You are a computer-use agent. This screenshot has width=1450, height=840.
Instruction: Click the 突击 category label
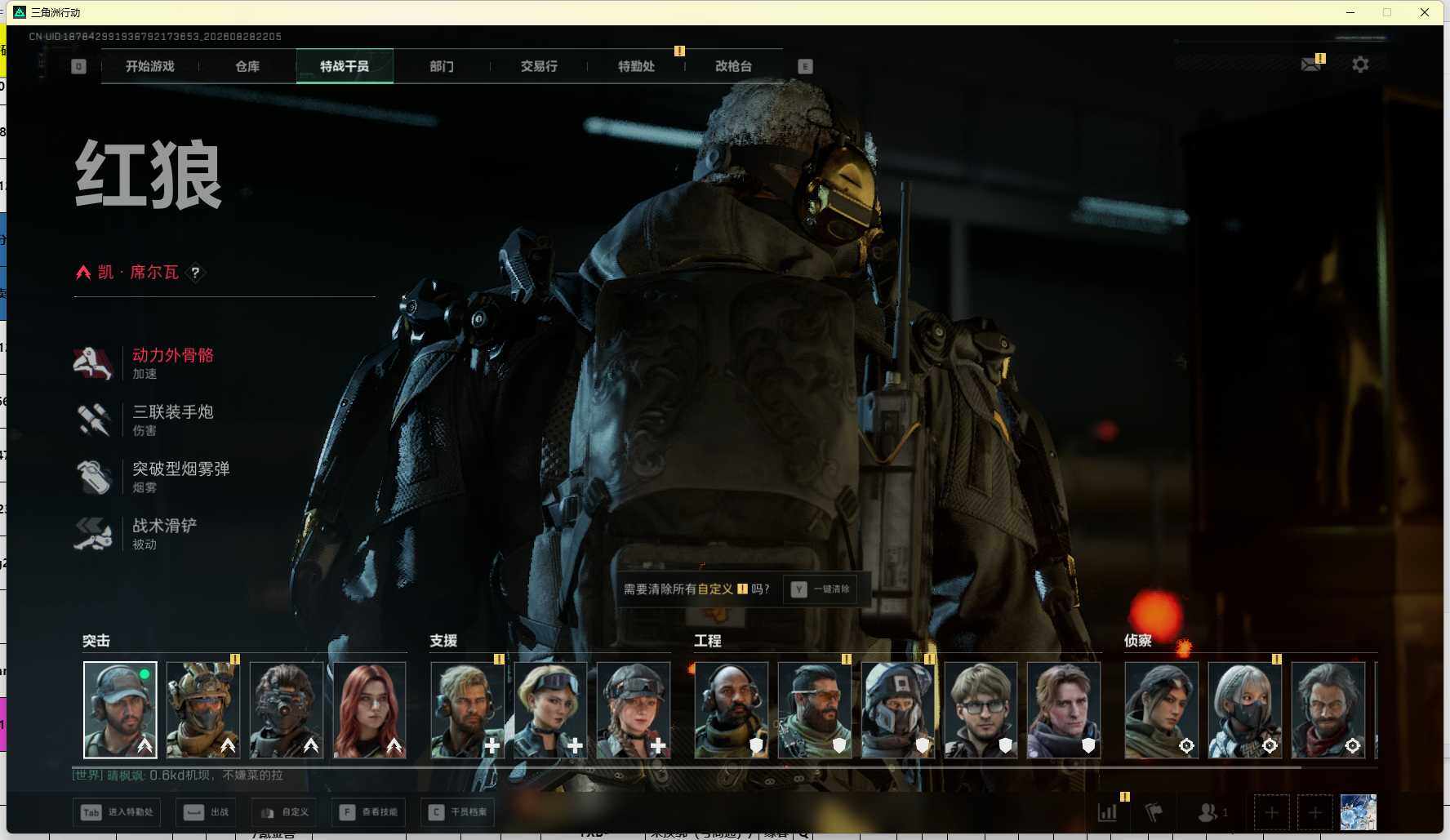pyautogui.click(x=96, y=641)
